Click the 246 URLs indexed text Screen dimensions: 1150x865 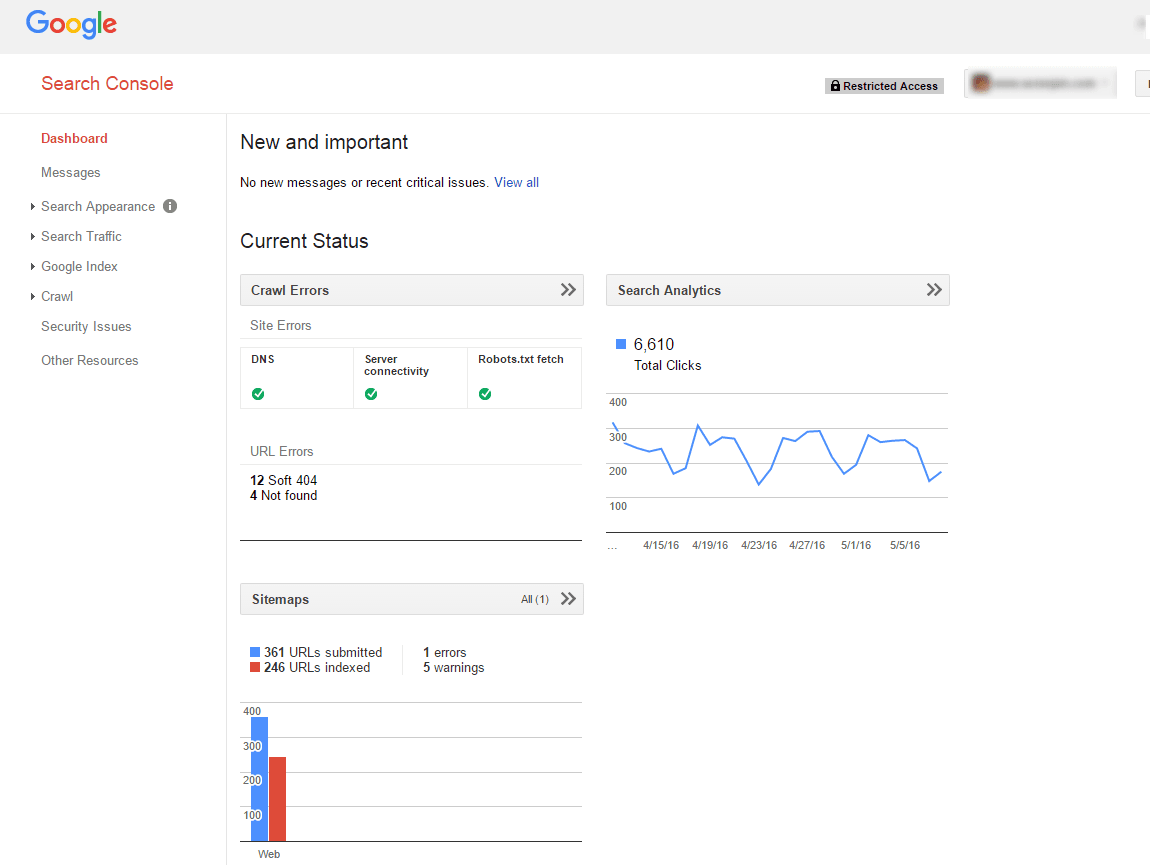coord(317,668)
